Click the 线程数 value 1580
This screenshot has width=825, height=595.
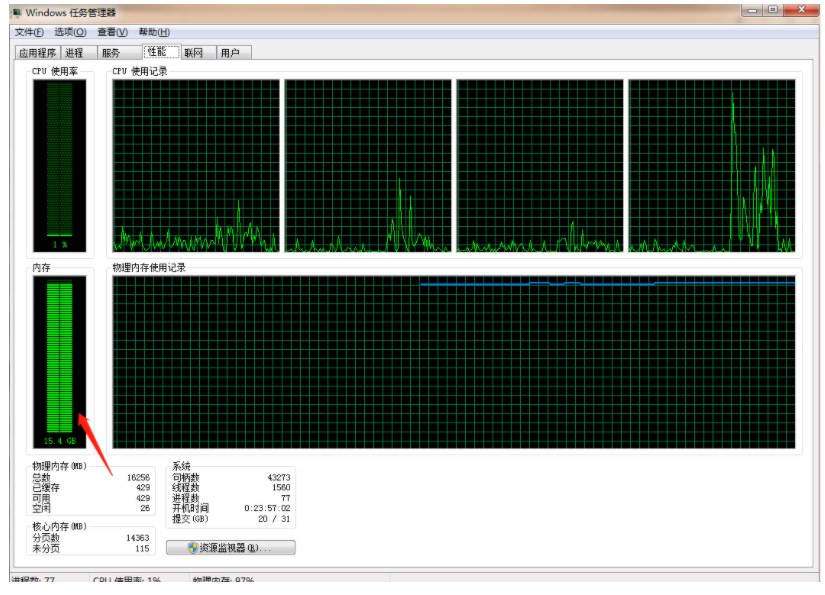click(281, 488)
